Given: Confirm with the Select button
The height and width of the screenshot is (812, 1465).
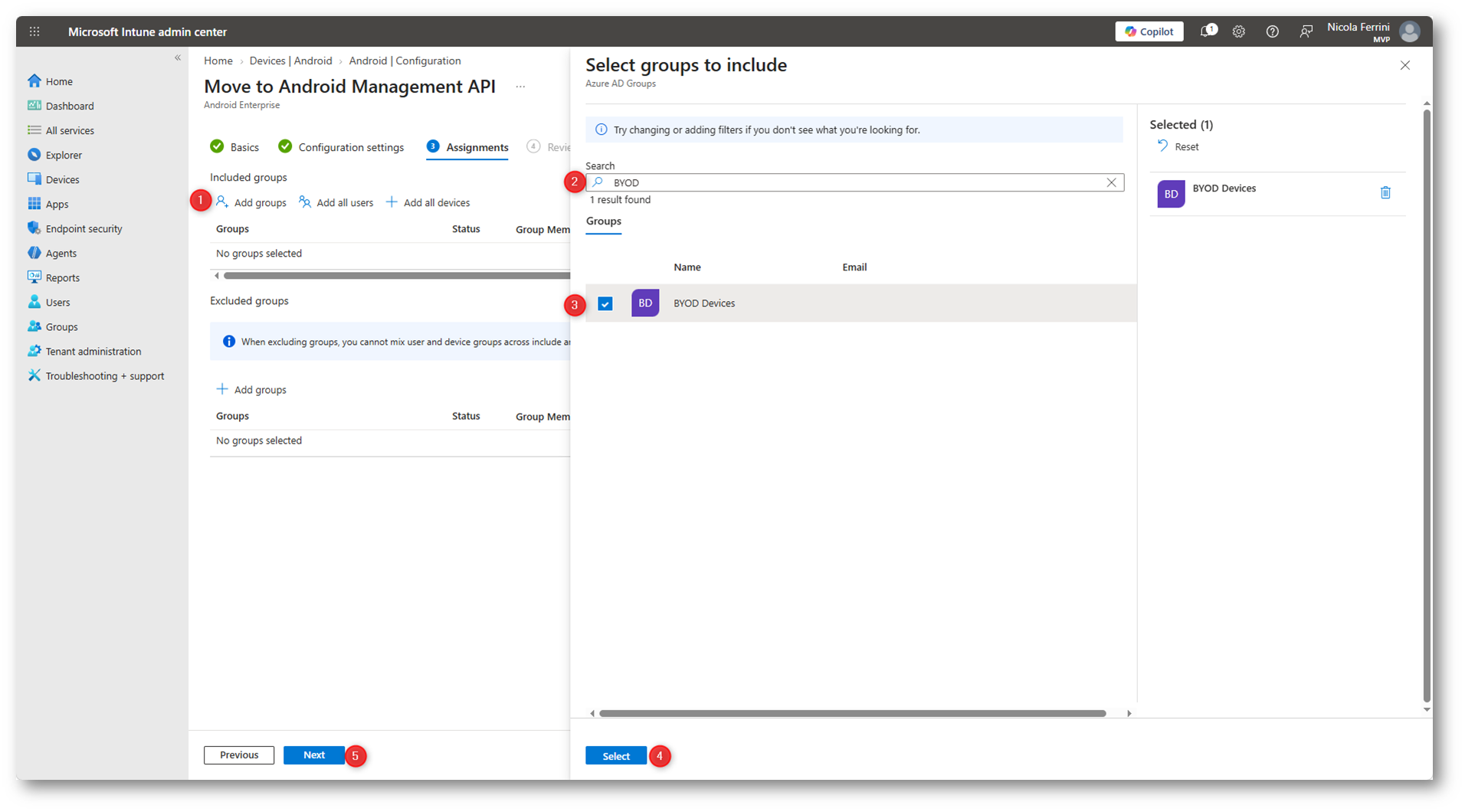Looking at the screenshot, I should click(616, 756).
